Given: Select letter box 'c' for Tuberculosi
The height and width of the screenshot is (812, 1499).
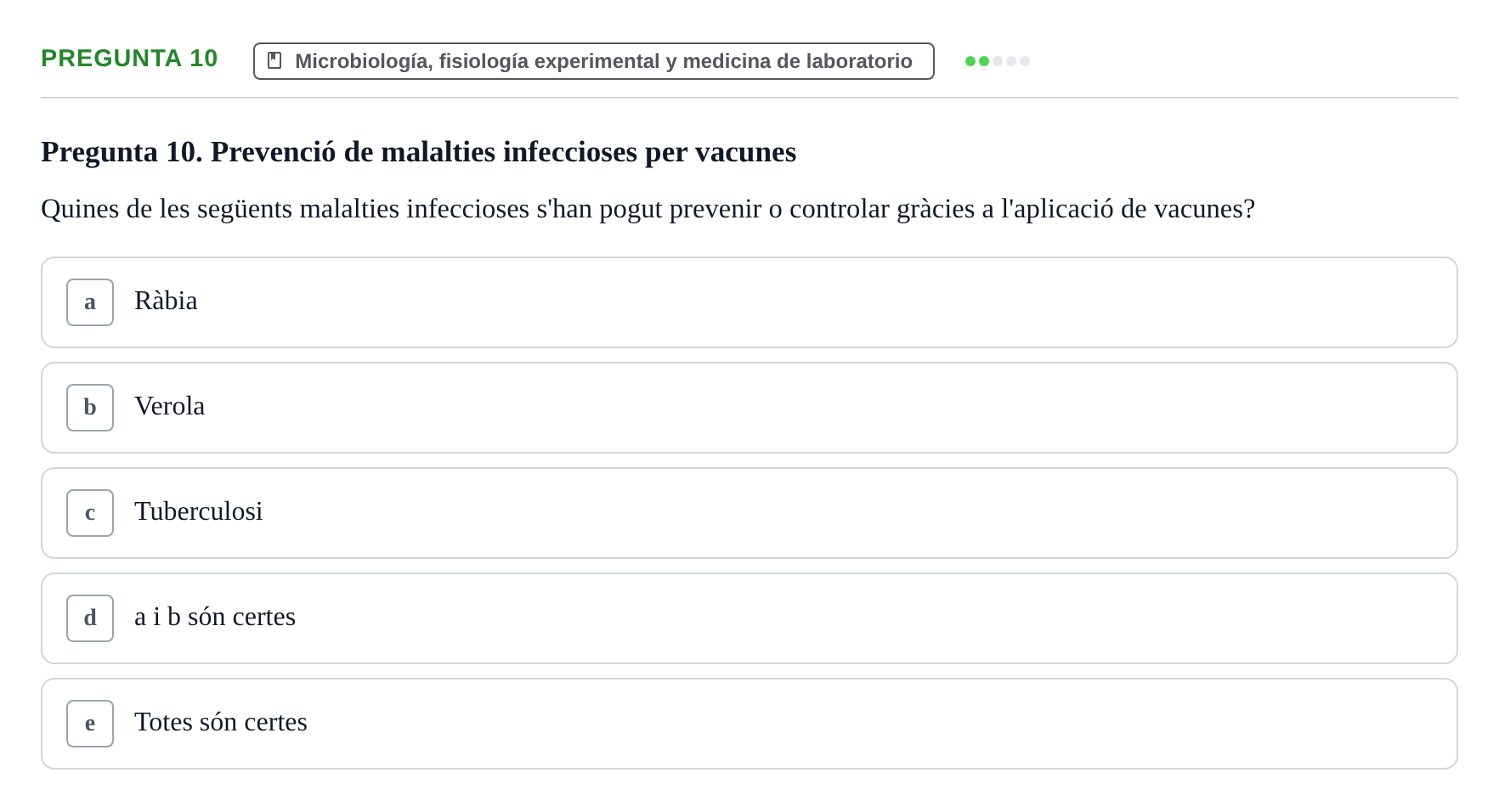Looking at the screenshot, I should tap(90, 513).
